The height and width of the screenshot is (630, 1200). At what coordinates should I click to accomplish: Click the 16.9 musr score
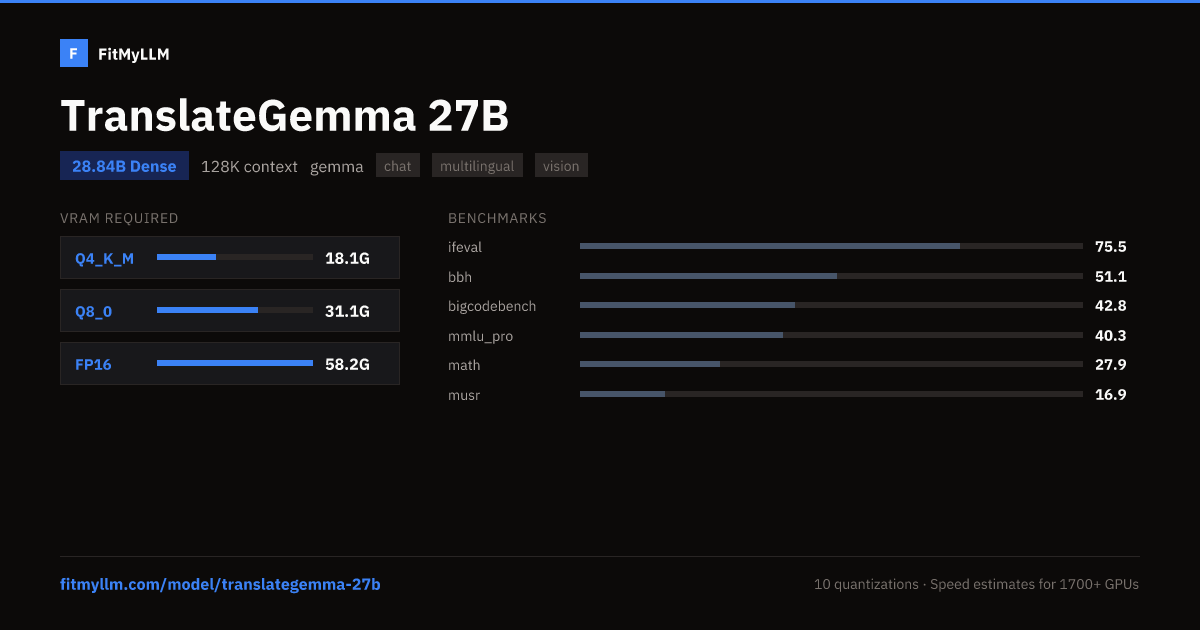[x=1111, y=394]
